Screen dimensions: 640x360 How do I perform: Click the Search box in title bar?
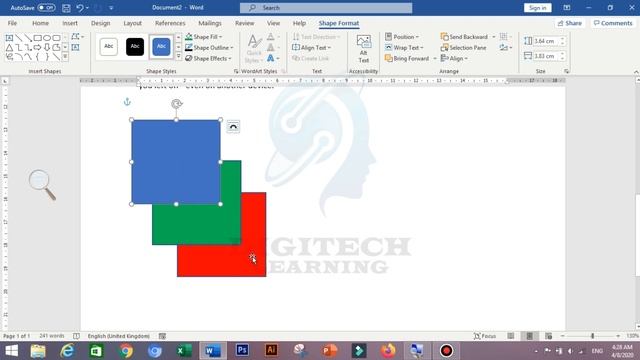tap(326, 8)
